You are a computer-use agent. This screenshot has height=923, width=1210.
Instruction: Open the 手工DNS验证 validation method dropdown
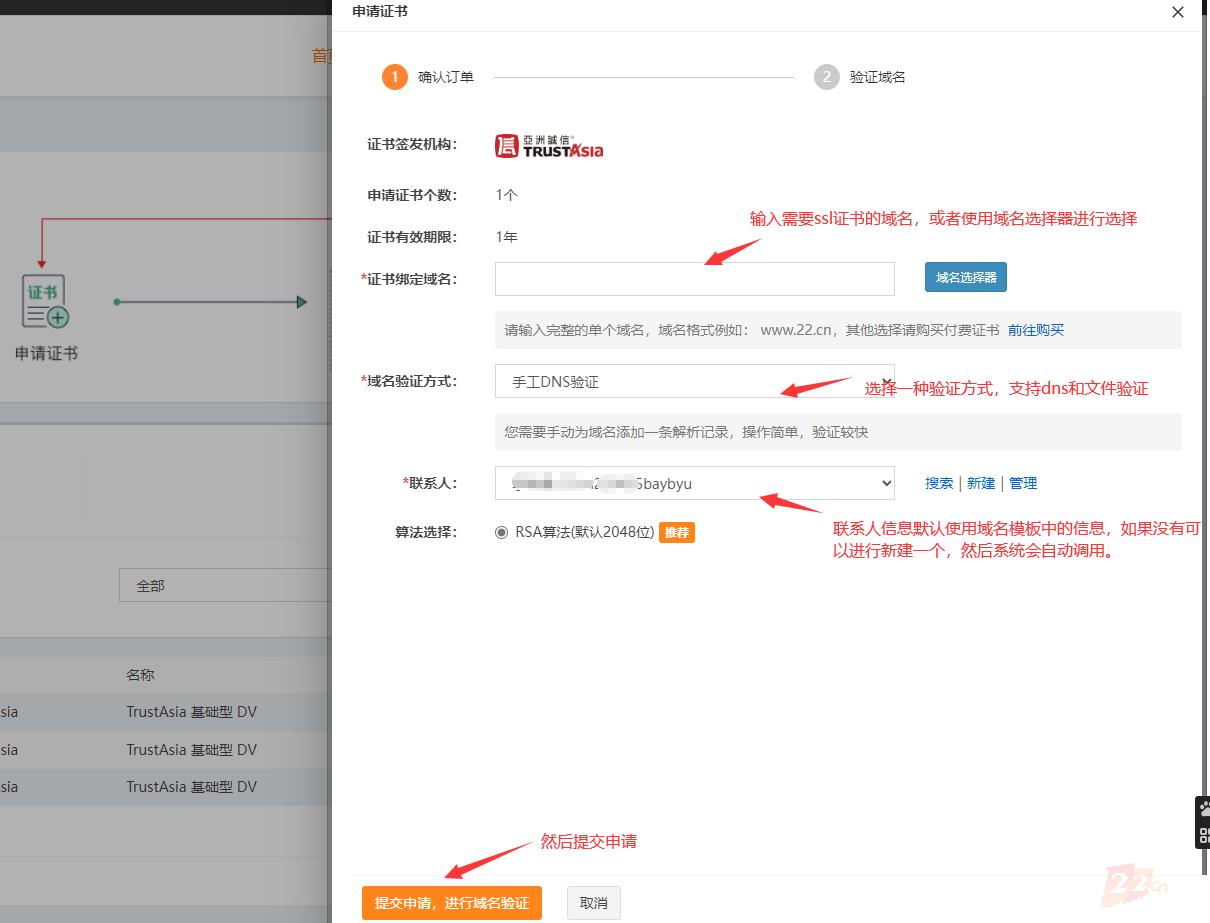click(694, 381)
